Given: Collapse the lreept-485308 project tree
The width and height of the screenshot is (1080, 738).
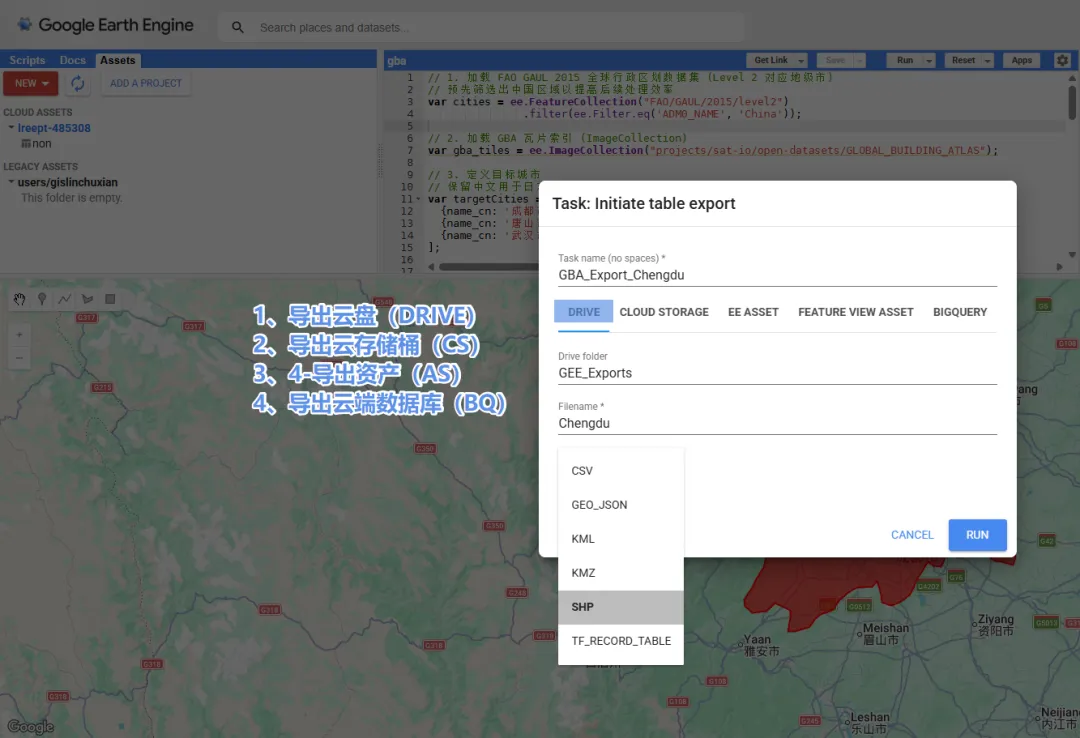Looking at the screenshot, I should point(11,127).
